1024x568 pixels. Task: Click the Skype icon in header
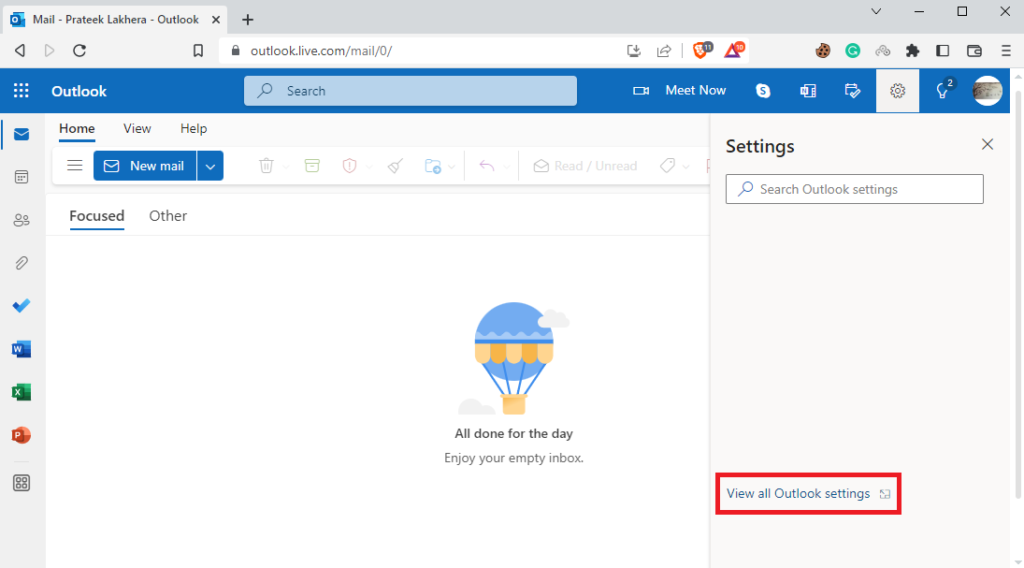click(763, 91)
